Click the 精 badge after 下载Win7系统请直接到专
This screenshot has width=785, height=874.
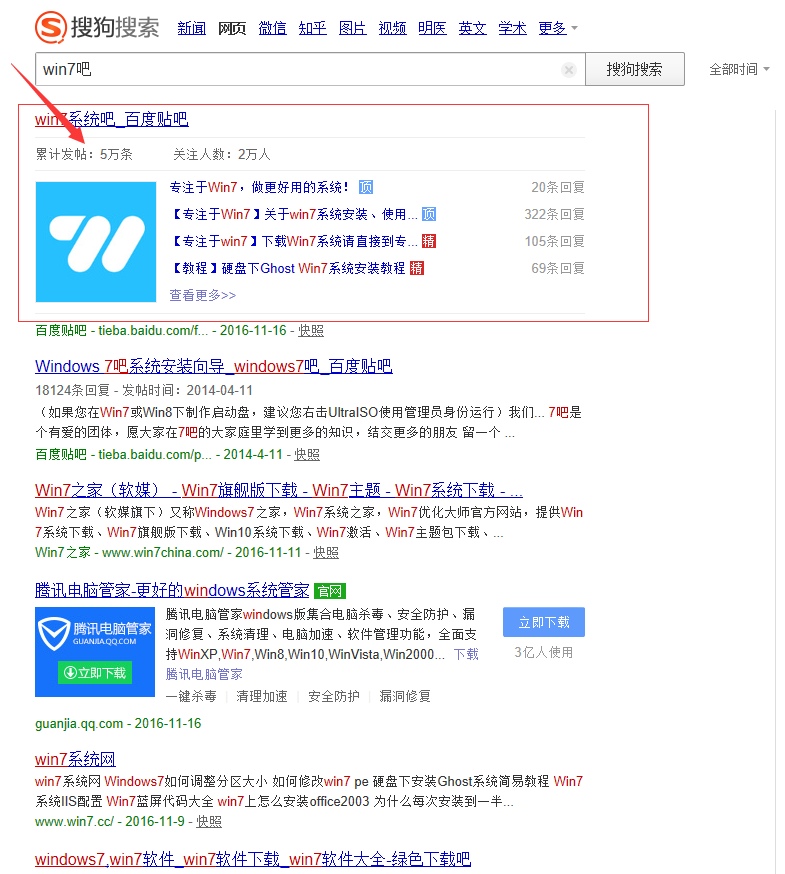pos(429,241)
